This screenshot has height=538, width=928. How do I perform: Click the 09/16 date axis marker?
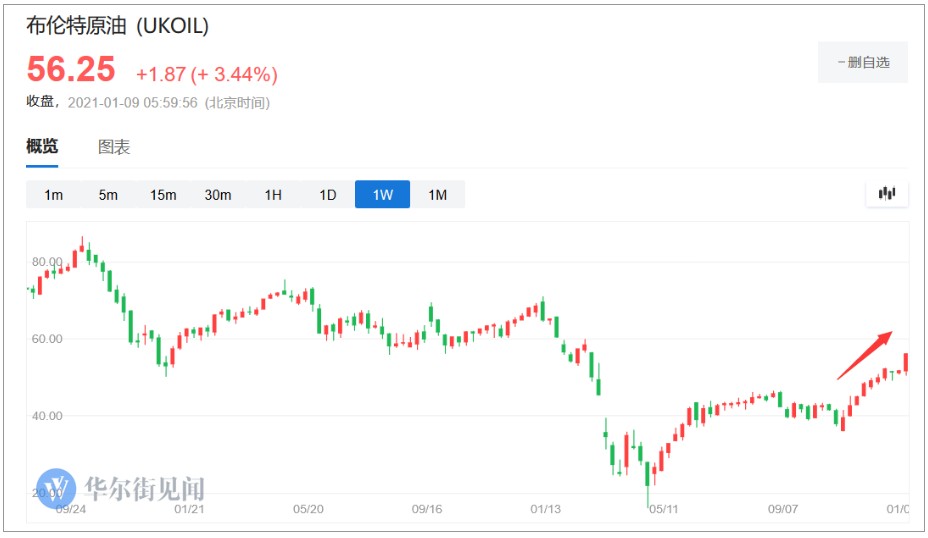click(427, 509)
